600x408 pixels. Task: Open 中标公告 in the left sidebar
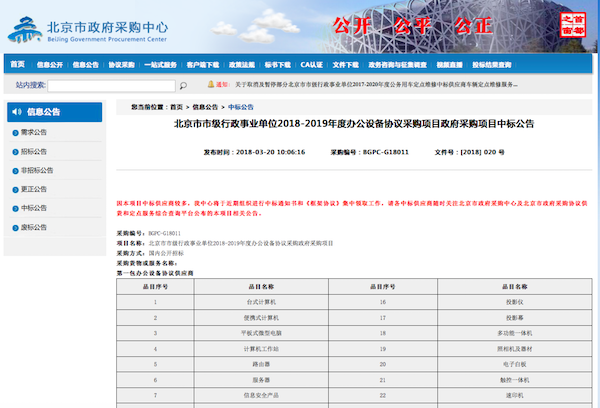tap(33, 208)
